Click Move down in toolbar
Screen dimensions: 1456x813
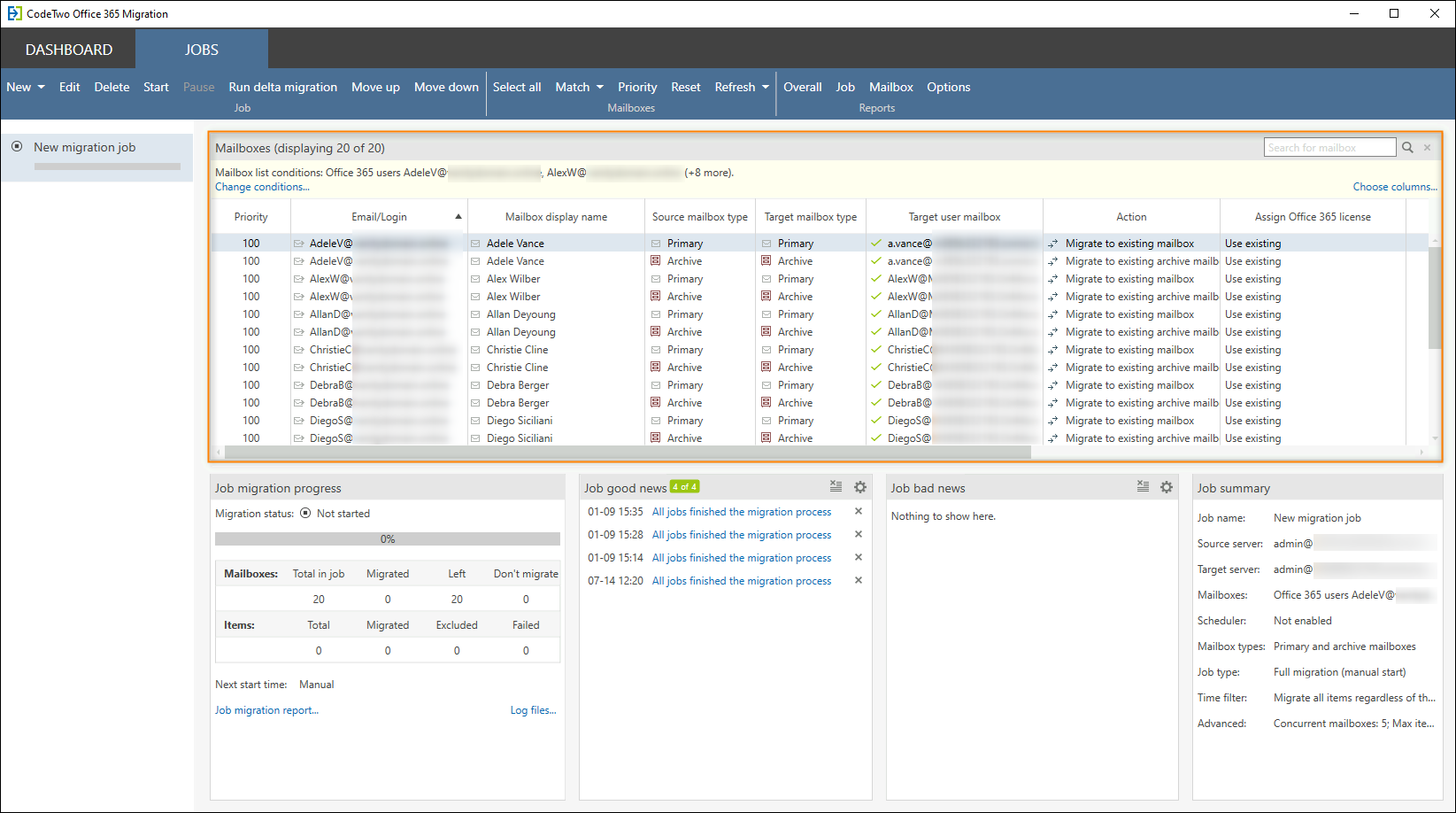[446, 87]
